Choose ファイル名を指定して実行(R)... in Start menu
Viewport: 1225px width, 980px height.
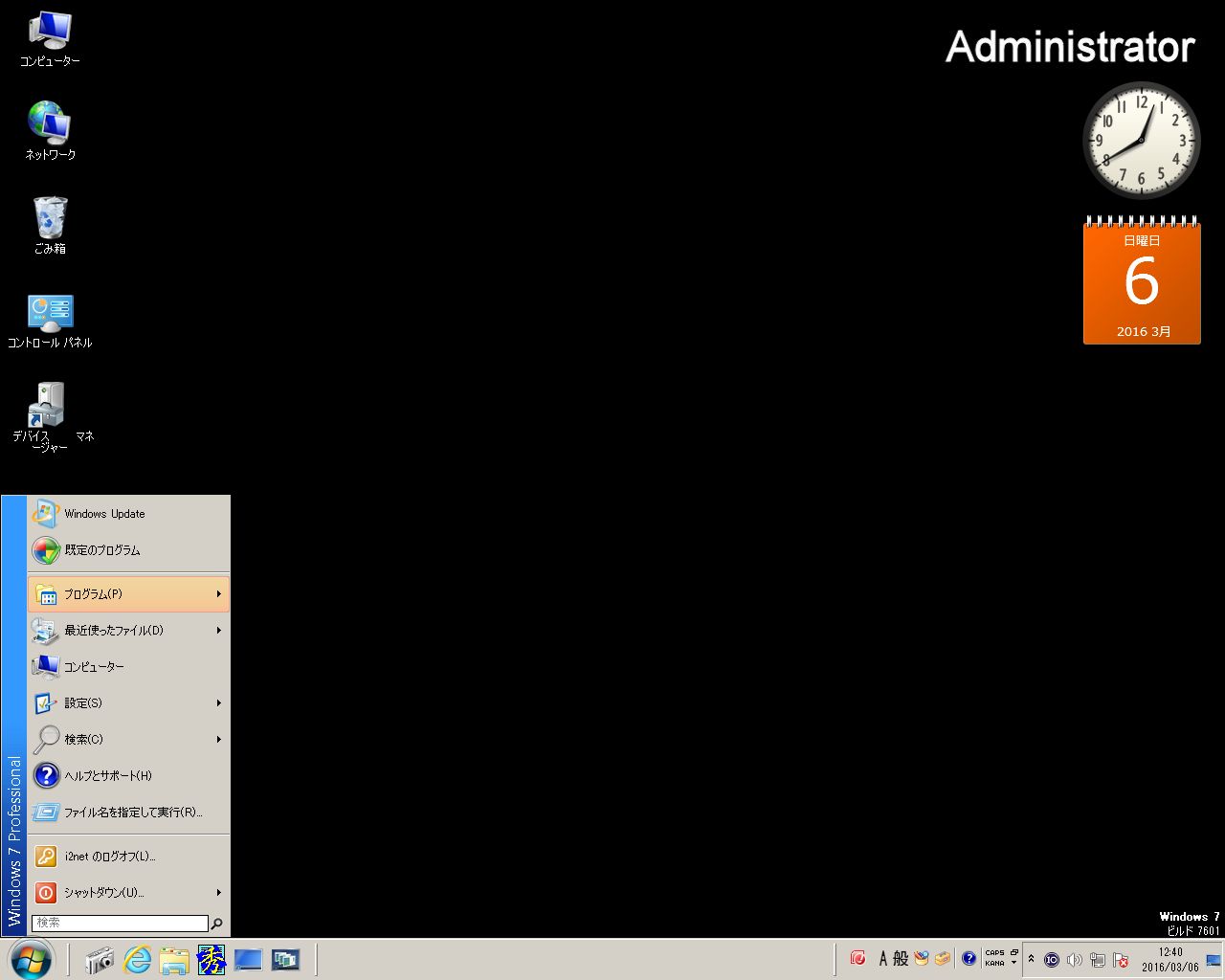click(128, 813)
